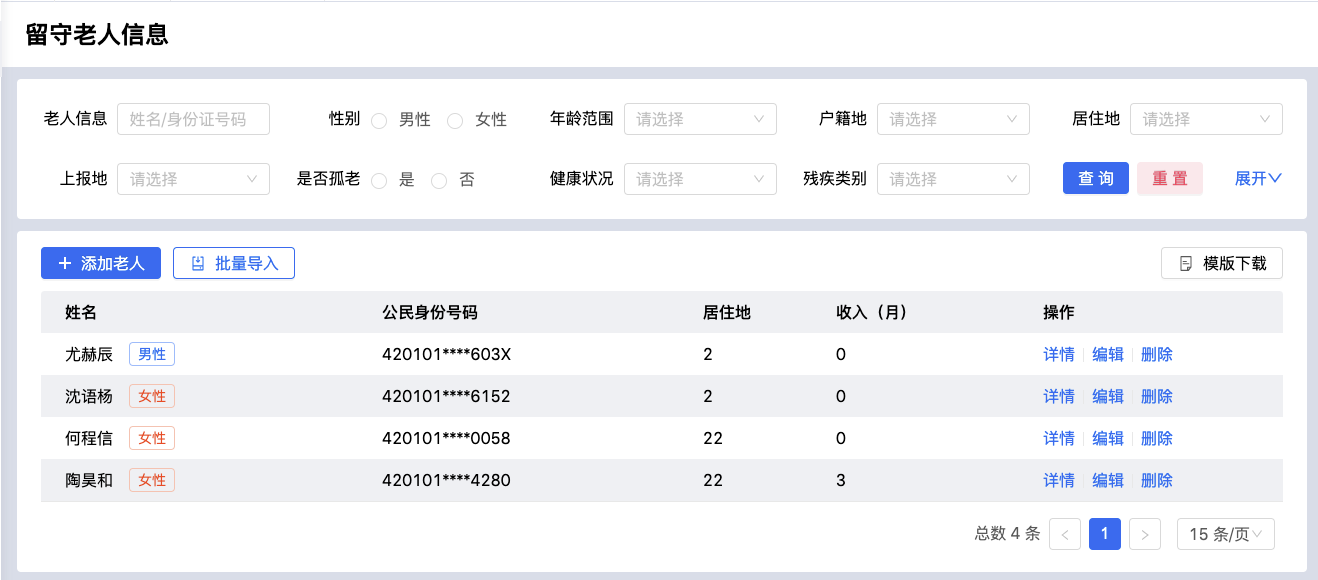Open 详情 for 何程信

(x=1059, y=438)
